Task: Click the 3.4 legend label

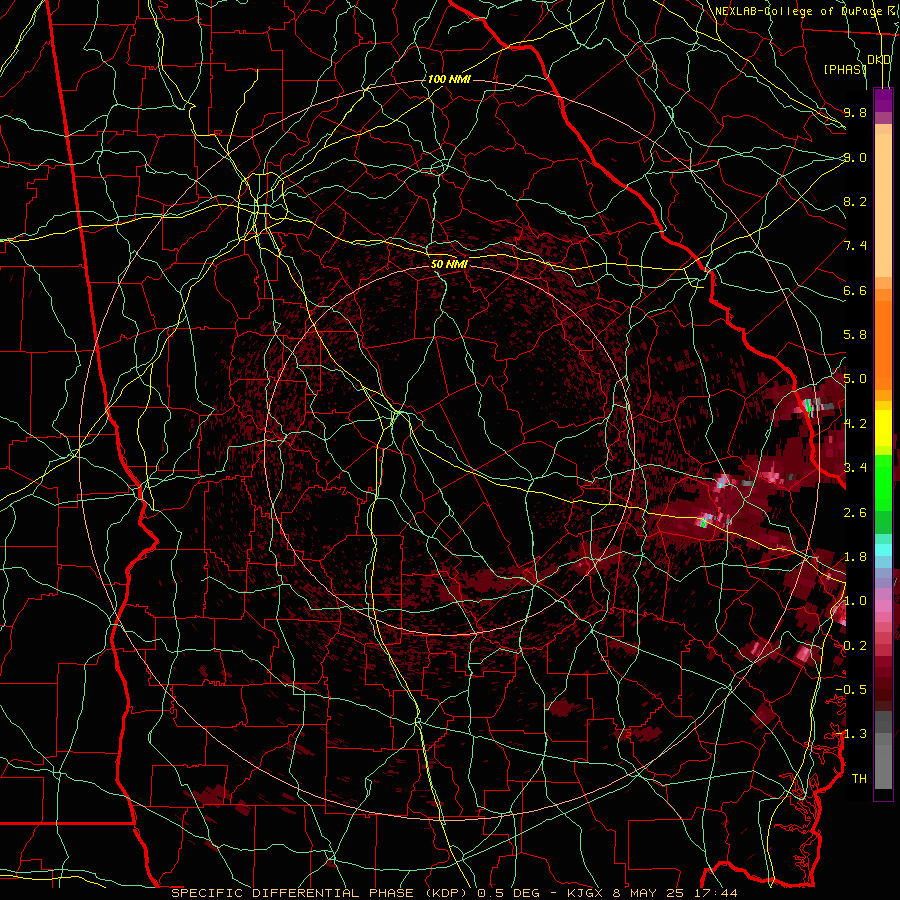Action: [x=855, y=468]
